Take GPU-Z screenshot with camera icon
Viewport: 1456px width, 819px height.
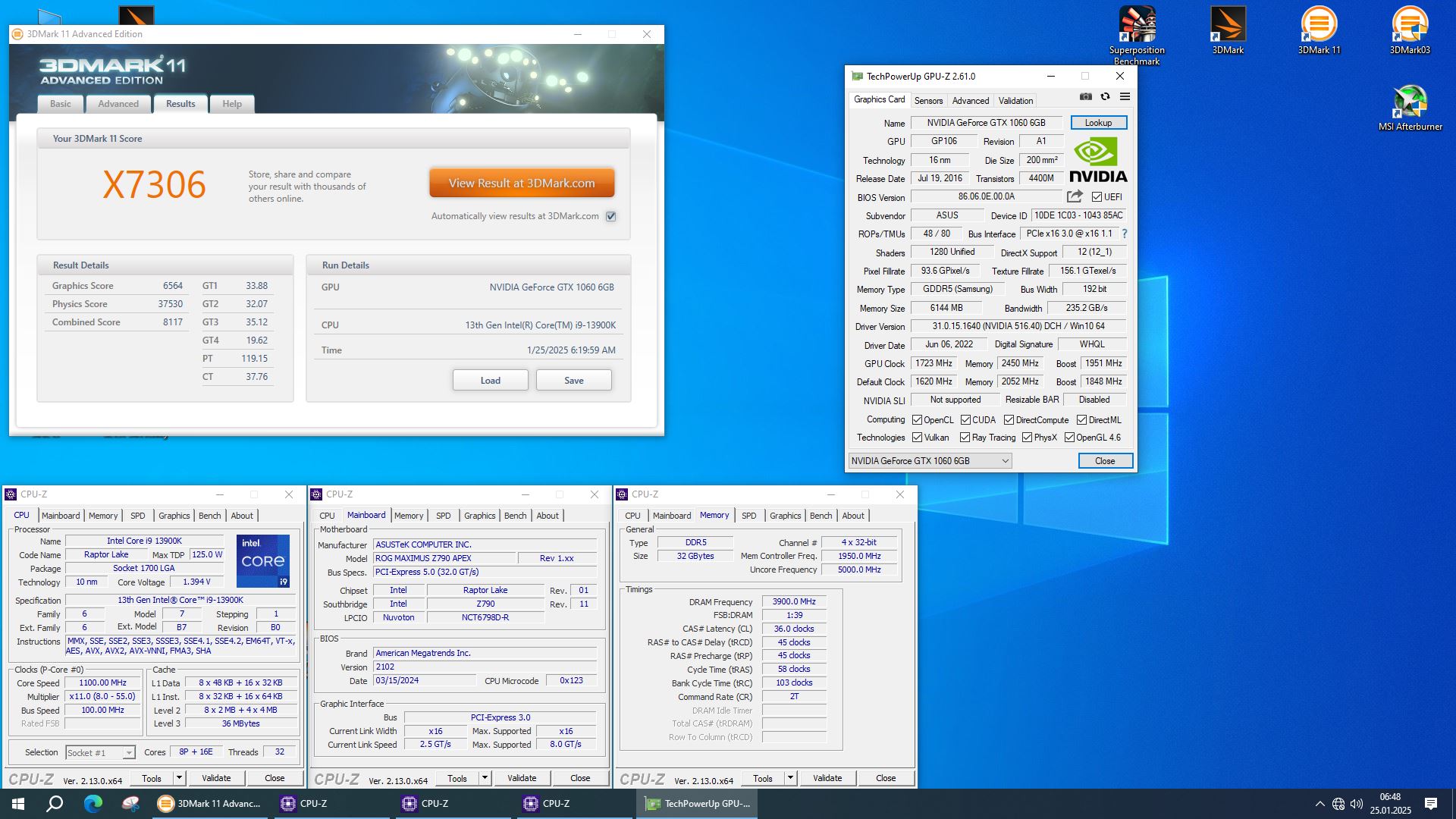(1086, 97)
